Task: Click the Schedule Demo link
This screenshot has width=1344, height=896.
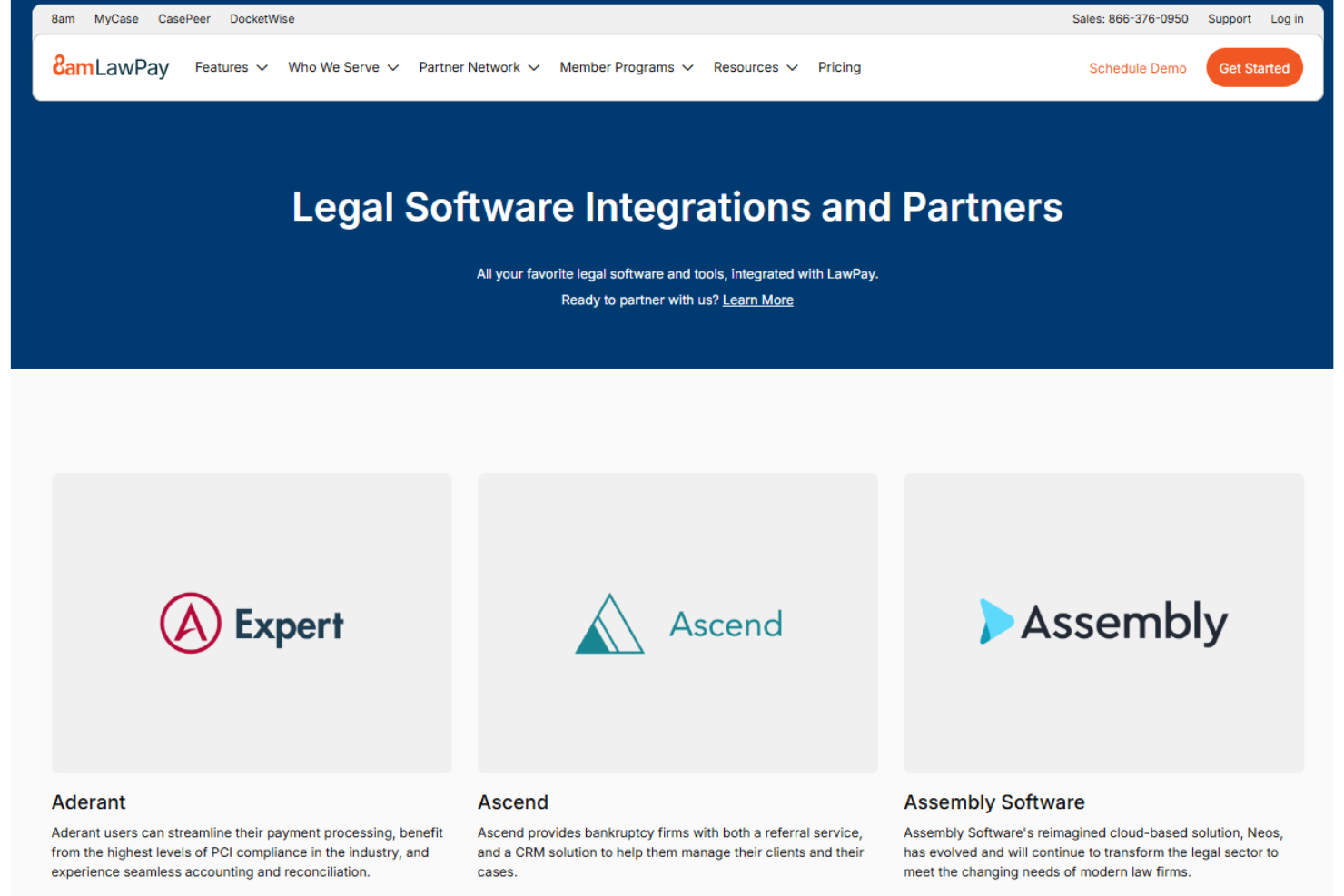Action: (1137, 68)
